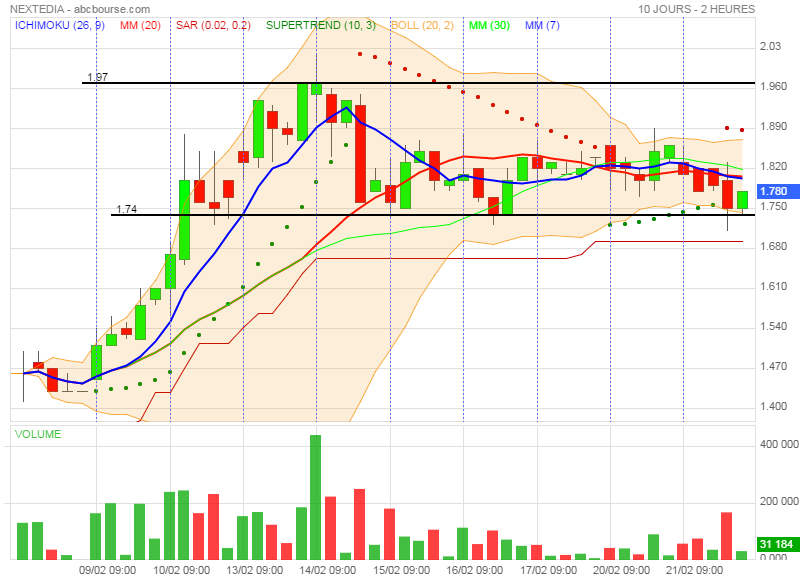Click the 1.890 price axis value
This screenshot has width=800, height=580.
[x=773, y=127]
